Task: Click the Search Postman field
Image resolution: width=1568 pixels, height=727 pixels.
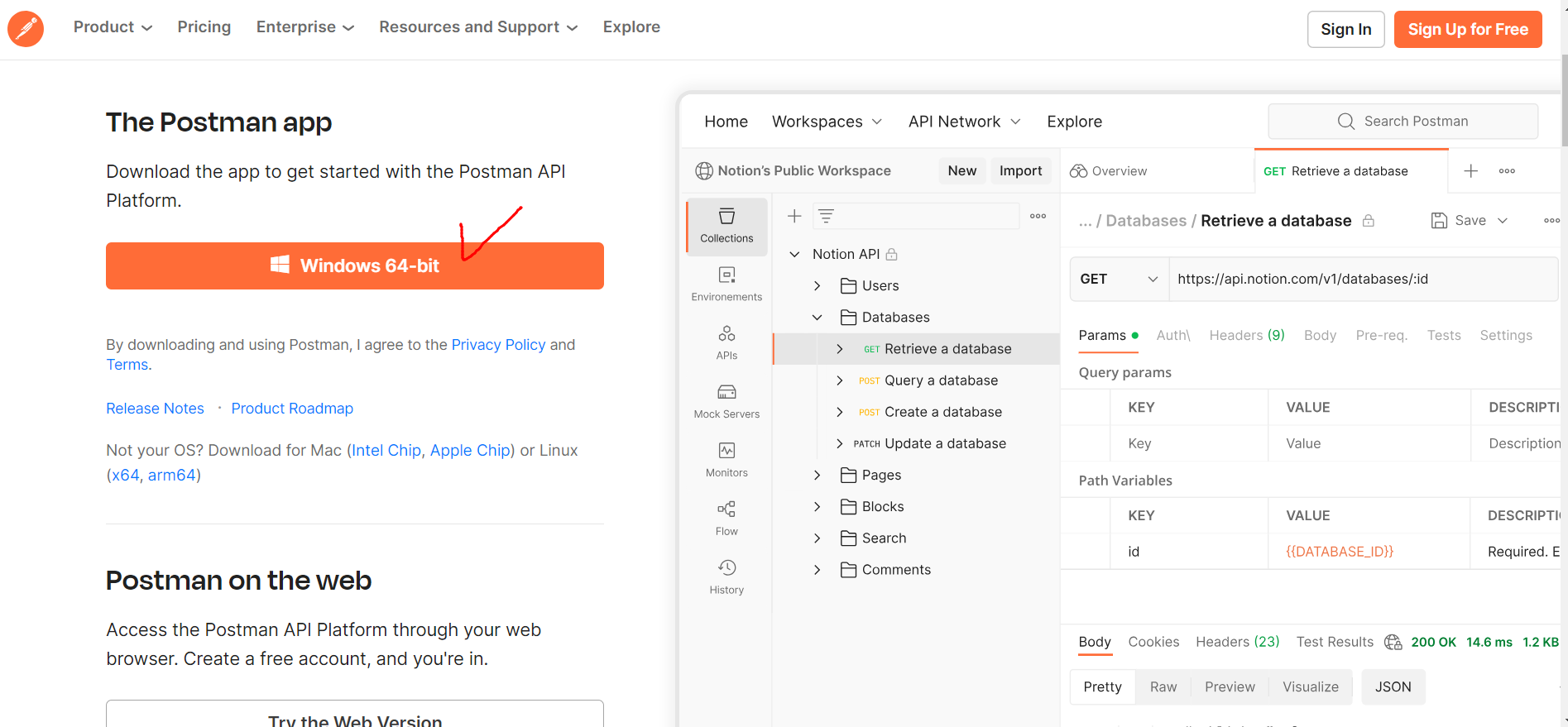Action: pyautogui.click(x=1403, y=122)
